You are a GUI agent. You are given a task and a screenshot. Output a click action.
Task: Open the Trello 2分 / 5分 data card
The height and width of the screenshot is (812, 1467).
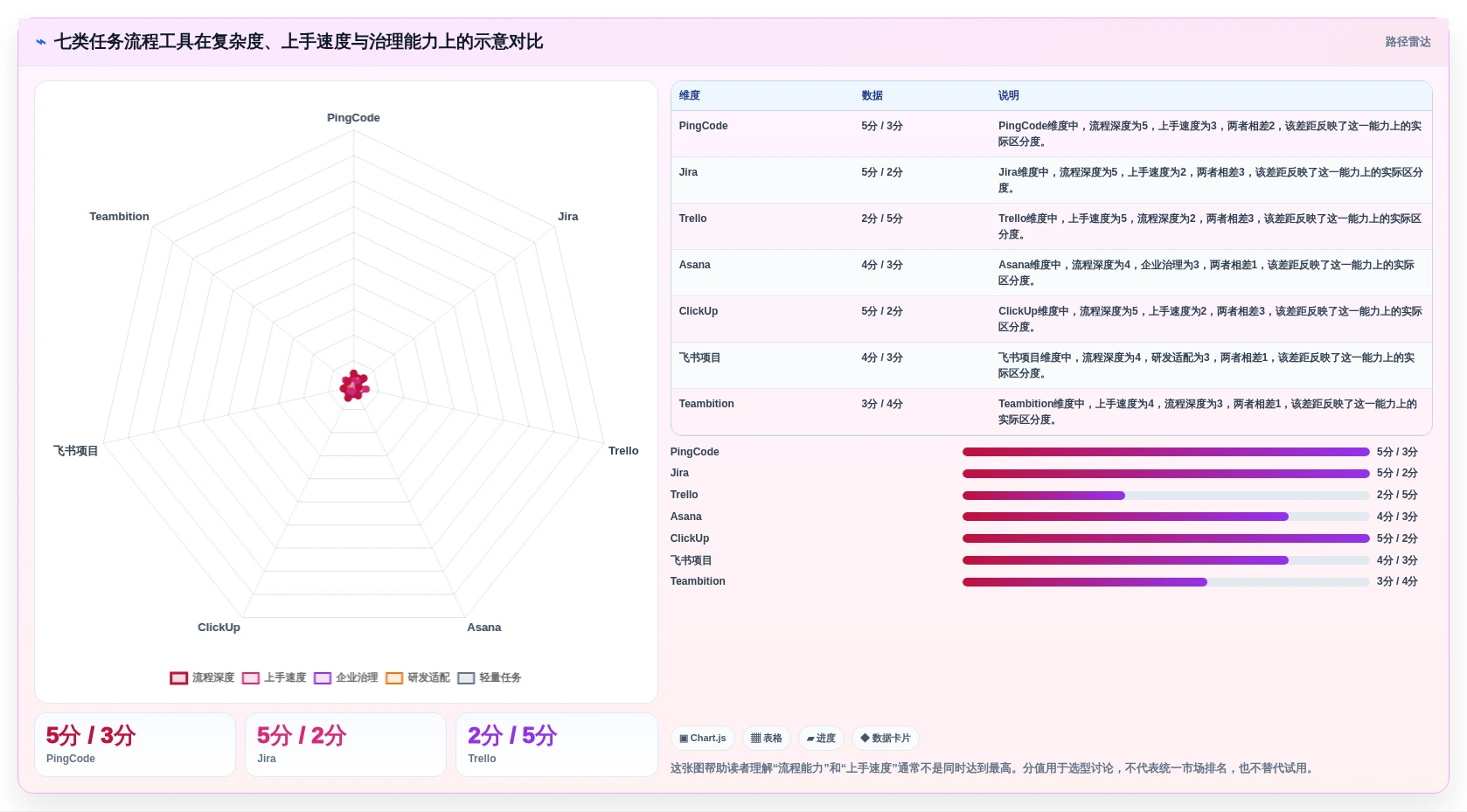point(557,745)
